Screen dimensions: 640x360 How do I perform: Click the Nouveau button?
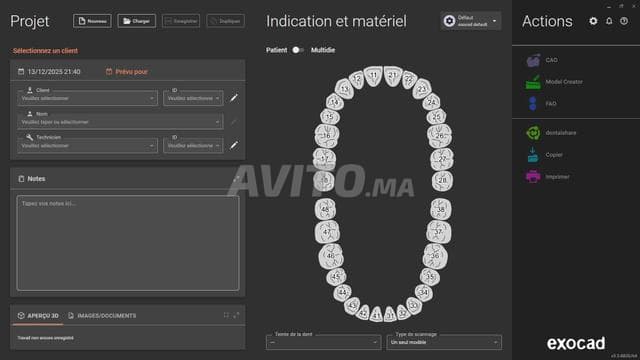tap(92, 21)
